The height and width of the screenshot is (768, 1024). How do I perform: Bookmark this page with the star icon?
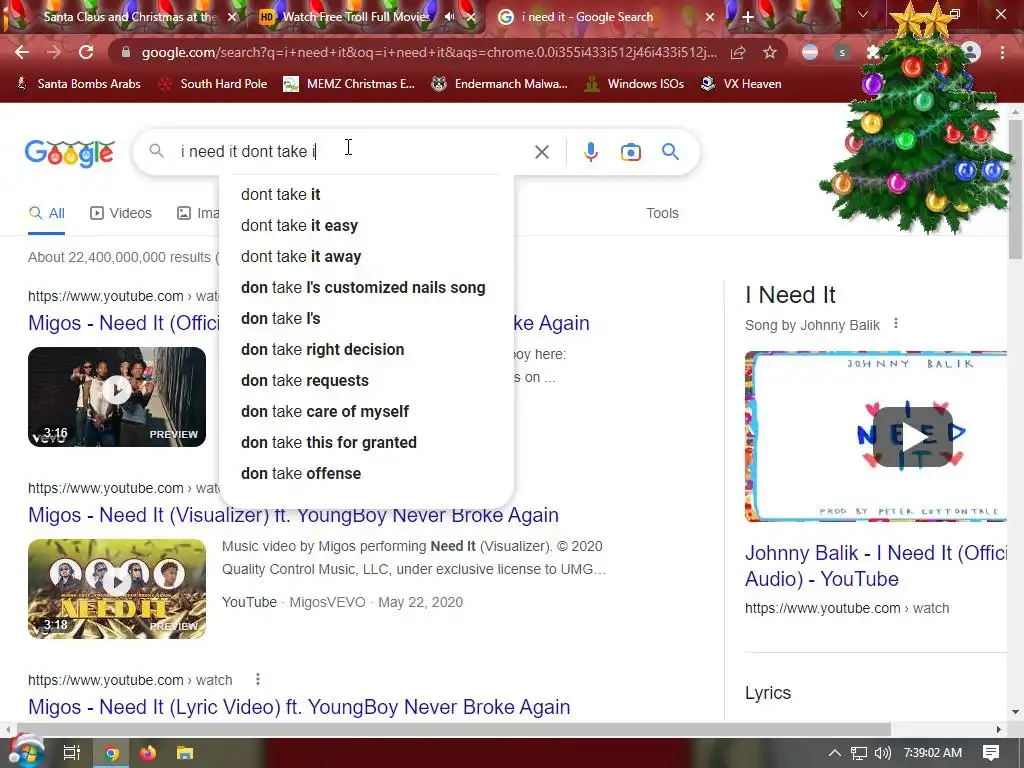coord(770,52)
